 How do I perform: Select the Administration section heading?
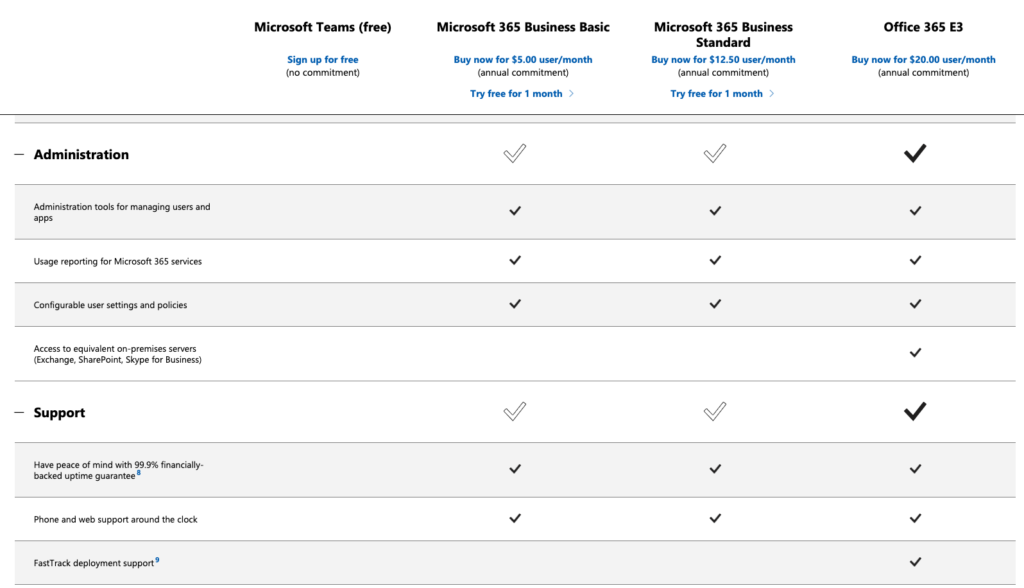tap(81, 155)
